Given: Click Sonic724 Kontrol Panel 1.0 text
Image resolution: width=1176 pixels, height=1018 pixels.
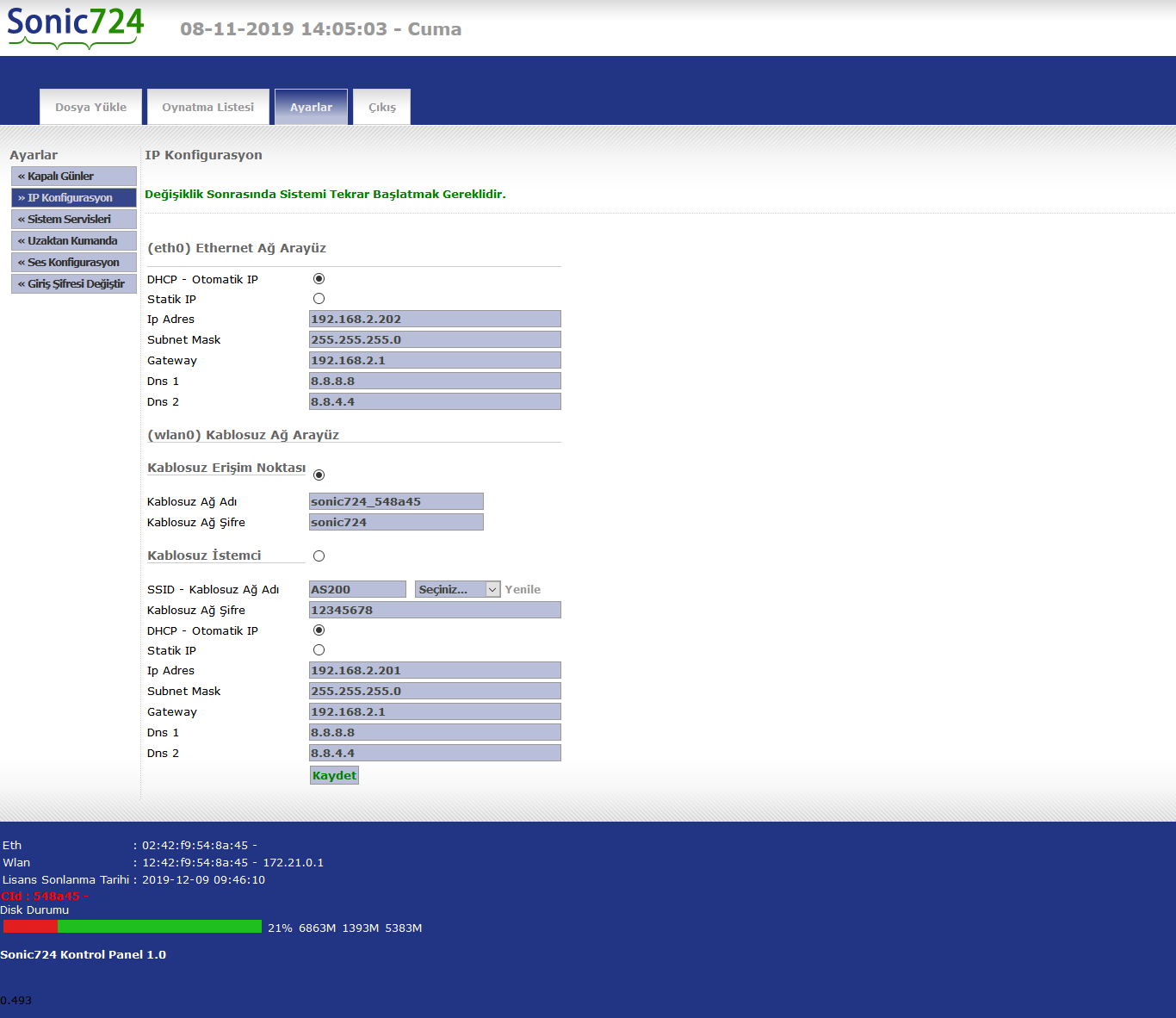Looking at the screenshot, I should point(83,954).
